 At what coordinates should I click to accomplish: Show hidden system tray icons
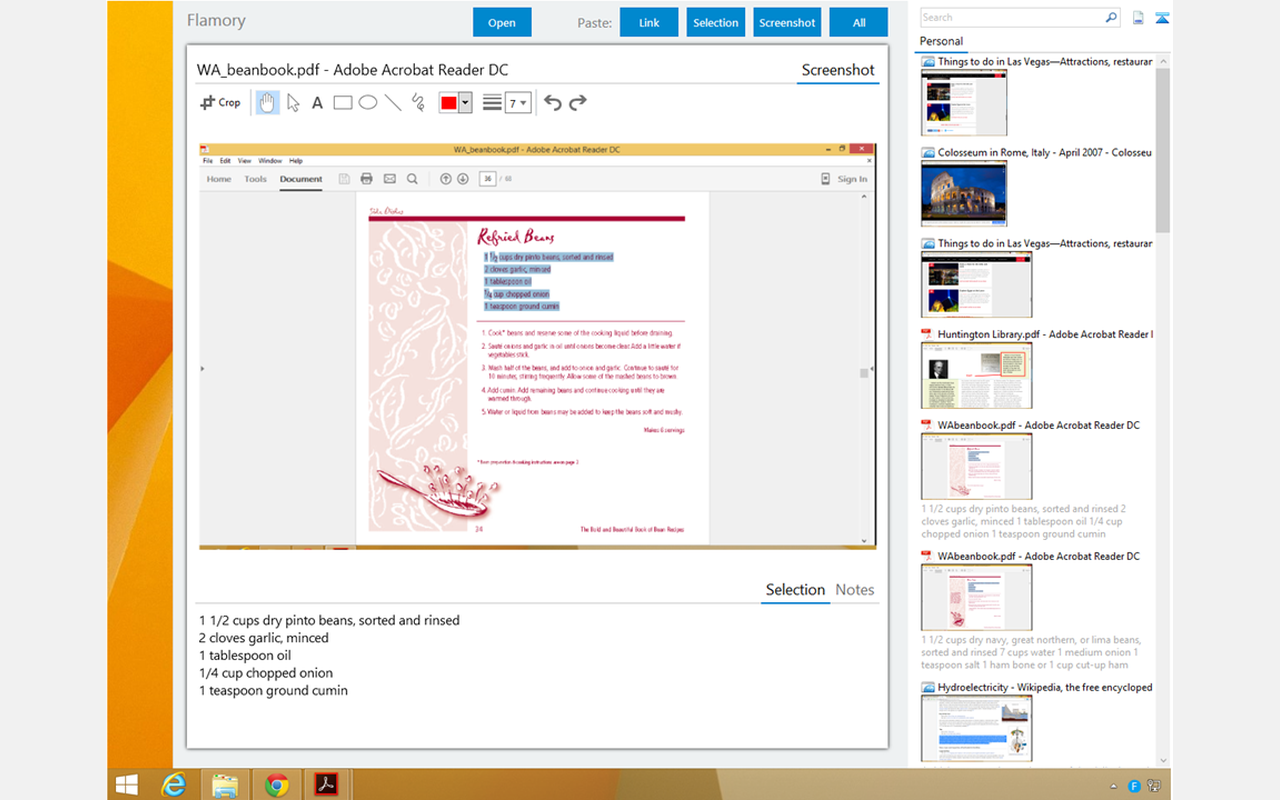(1115, 786)
